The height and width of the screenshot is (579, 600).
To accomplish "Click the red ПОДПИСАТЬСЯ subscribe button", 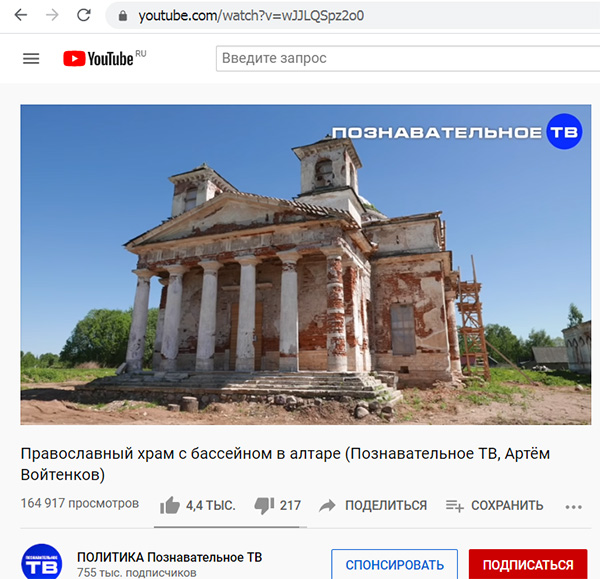I will [528, 565].
